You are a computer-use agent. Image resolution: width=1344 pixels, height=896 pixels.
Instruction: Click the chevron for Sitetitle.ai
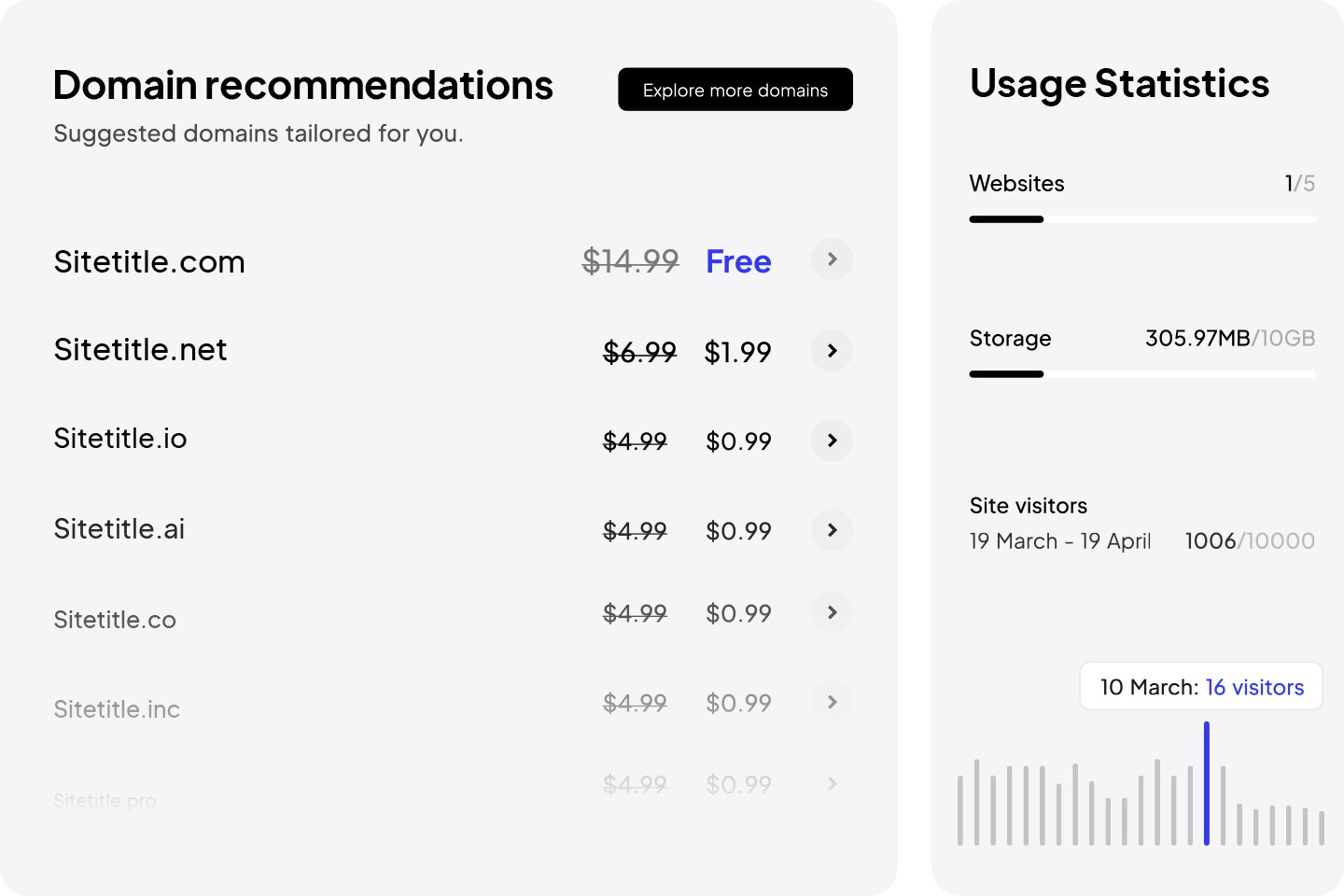click(x=832, y=530)
